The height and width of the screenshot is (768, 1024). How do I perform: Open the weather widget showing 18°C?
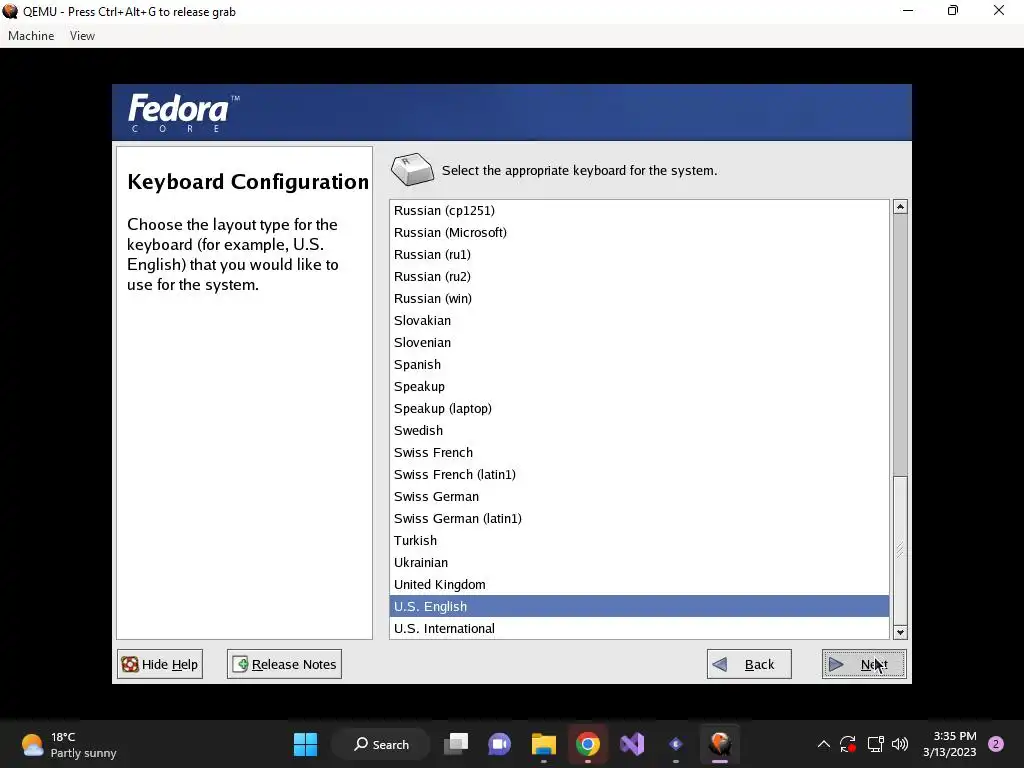(x=68, y=744)
